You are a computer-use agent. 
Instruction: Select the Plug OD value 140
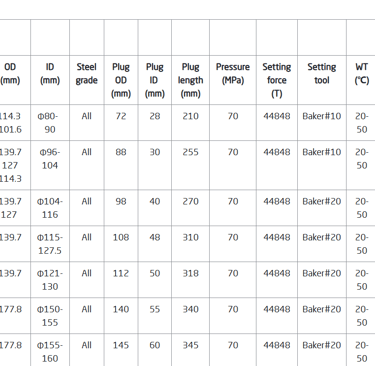pyautogui.click(x=121, y=310)
